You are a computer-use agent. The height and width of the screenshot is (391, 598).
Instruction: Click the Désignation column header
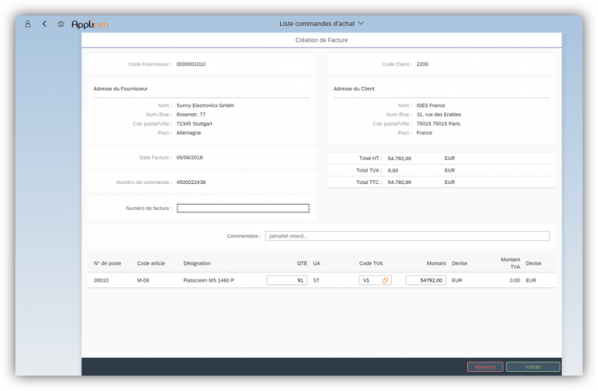click(197, 263)
